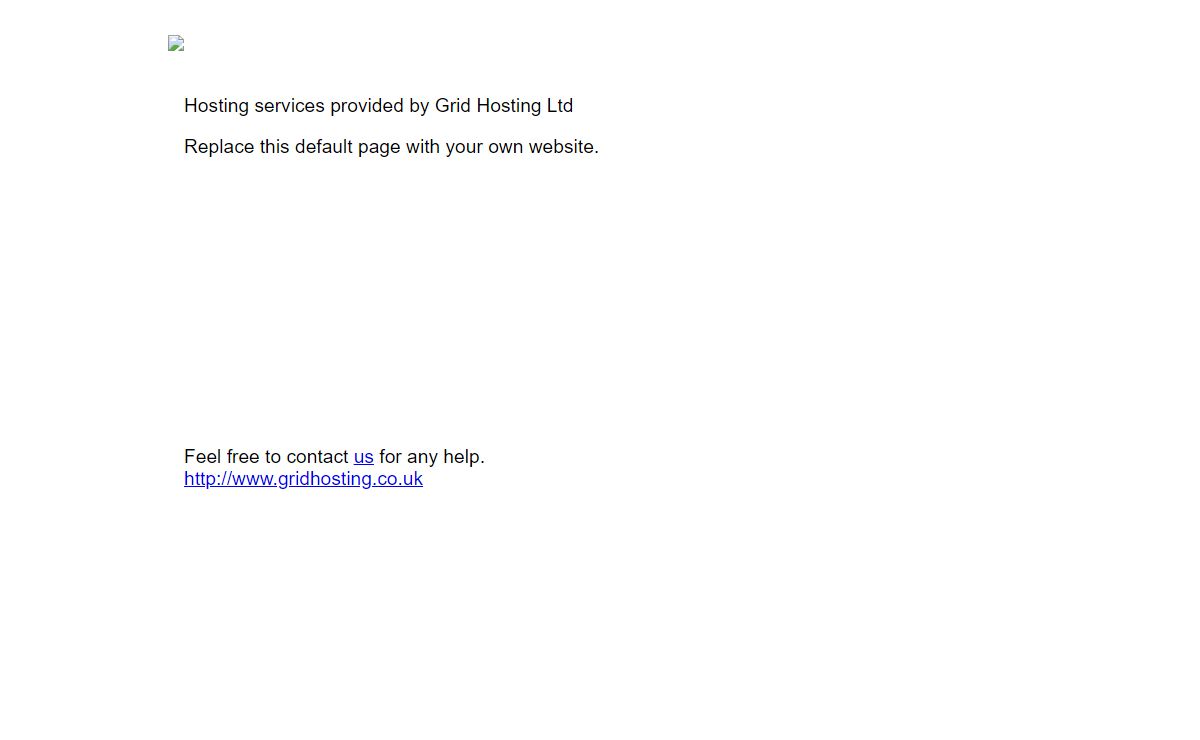Open the http://www.gridhosting.co.uk link
Viewport: 1200px width, 740px height.
(303, 479)
